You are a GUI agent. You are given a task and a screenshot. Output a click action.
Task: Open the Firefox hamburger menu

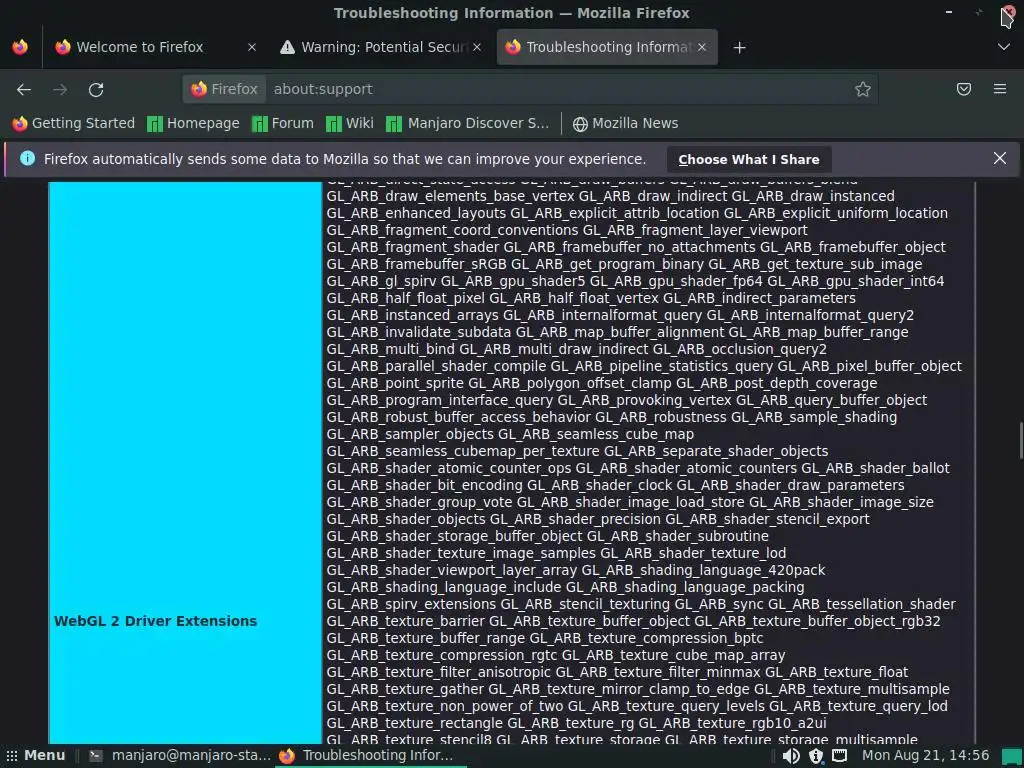tap(1000, 89)
